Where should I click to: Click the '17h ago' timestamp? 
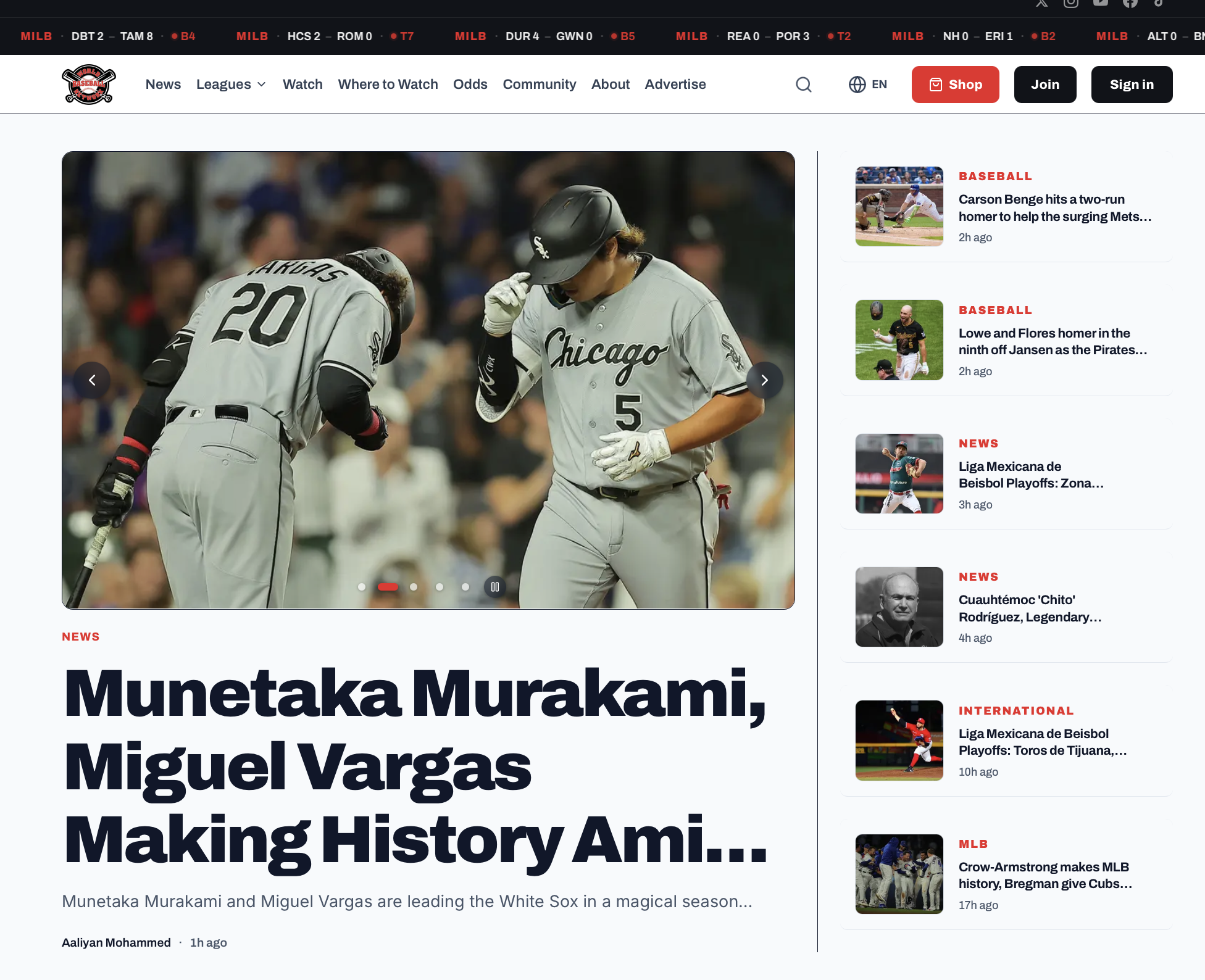tap(978, 905)
